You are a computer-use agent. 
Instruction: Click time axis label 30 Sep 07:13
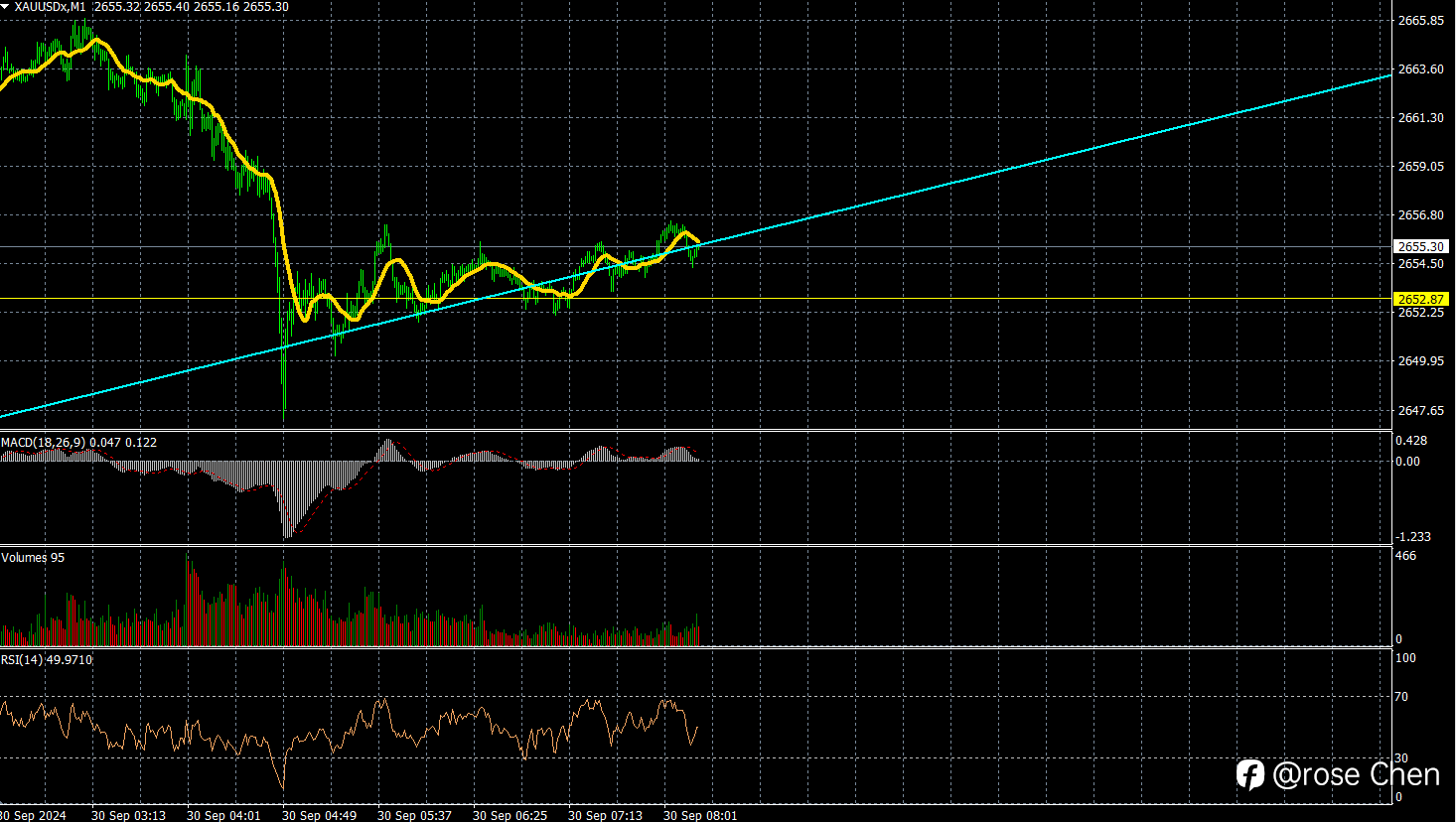pyautogui.click(x=605, y=815)
